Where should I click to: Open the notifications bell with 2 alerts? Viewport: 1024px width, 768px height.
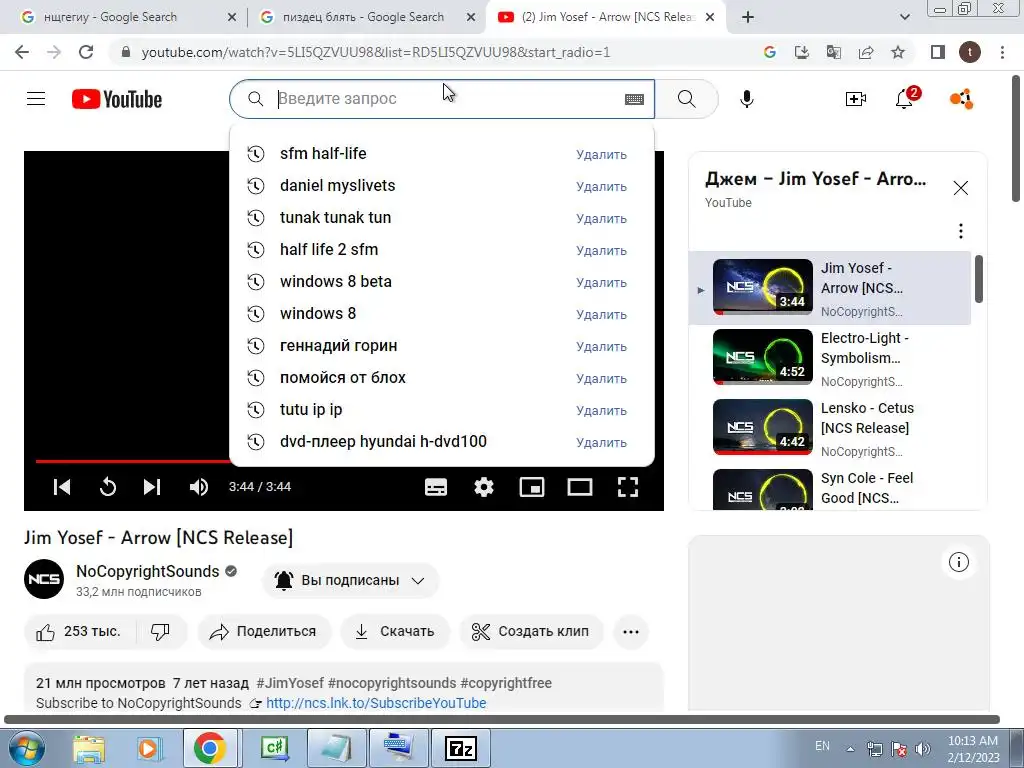[905, 99]
